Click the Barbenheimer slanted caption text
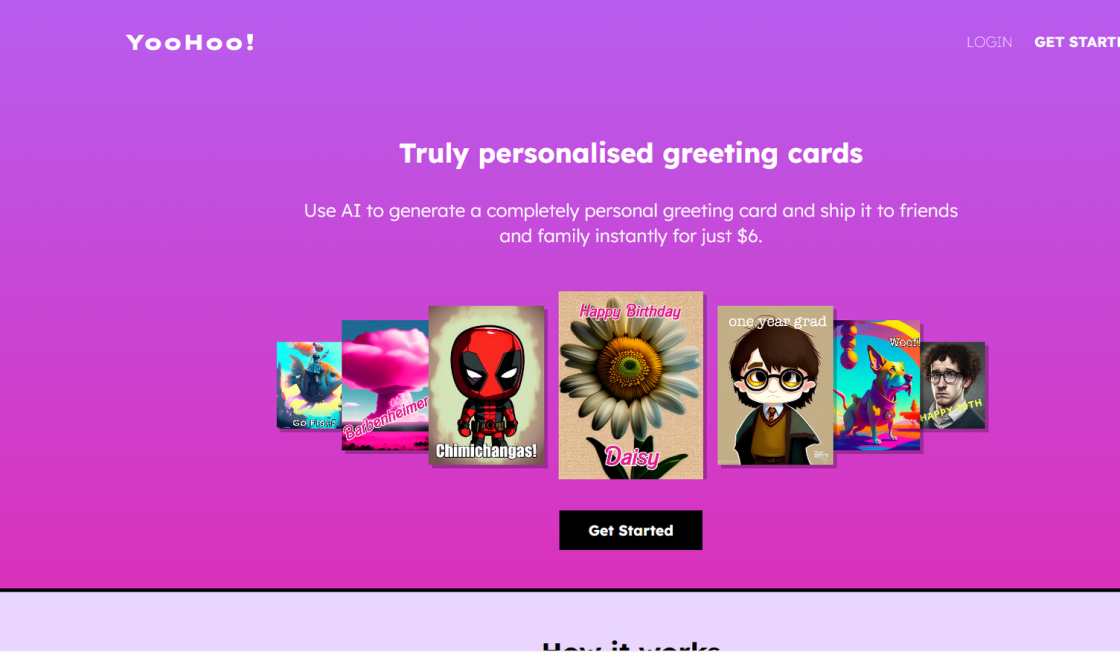The image size is (1120, 652). click(386, 418)
